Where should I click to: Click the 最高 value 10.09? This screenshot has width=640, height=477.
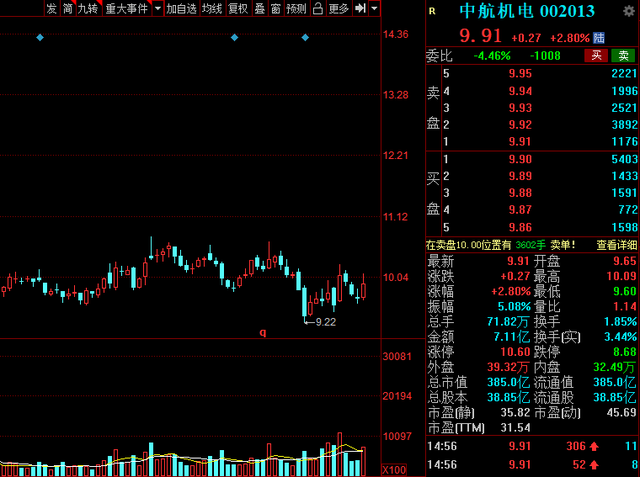click(622, 276)
